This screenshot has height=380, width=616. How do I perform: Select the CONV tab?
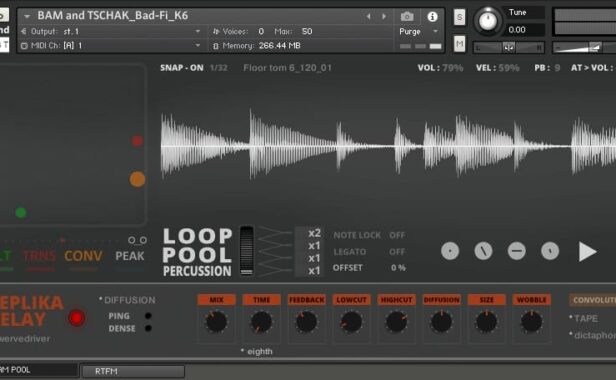click(x=83, y=256)
